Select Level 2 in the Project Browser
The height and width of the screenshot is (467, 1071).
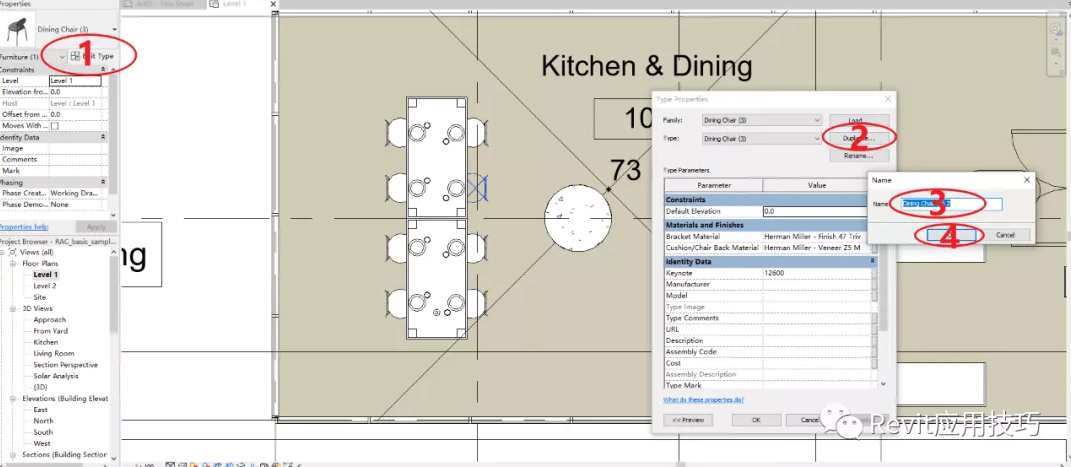45,286
